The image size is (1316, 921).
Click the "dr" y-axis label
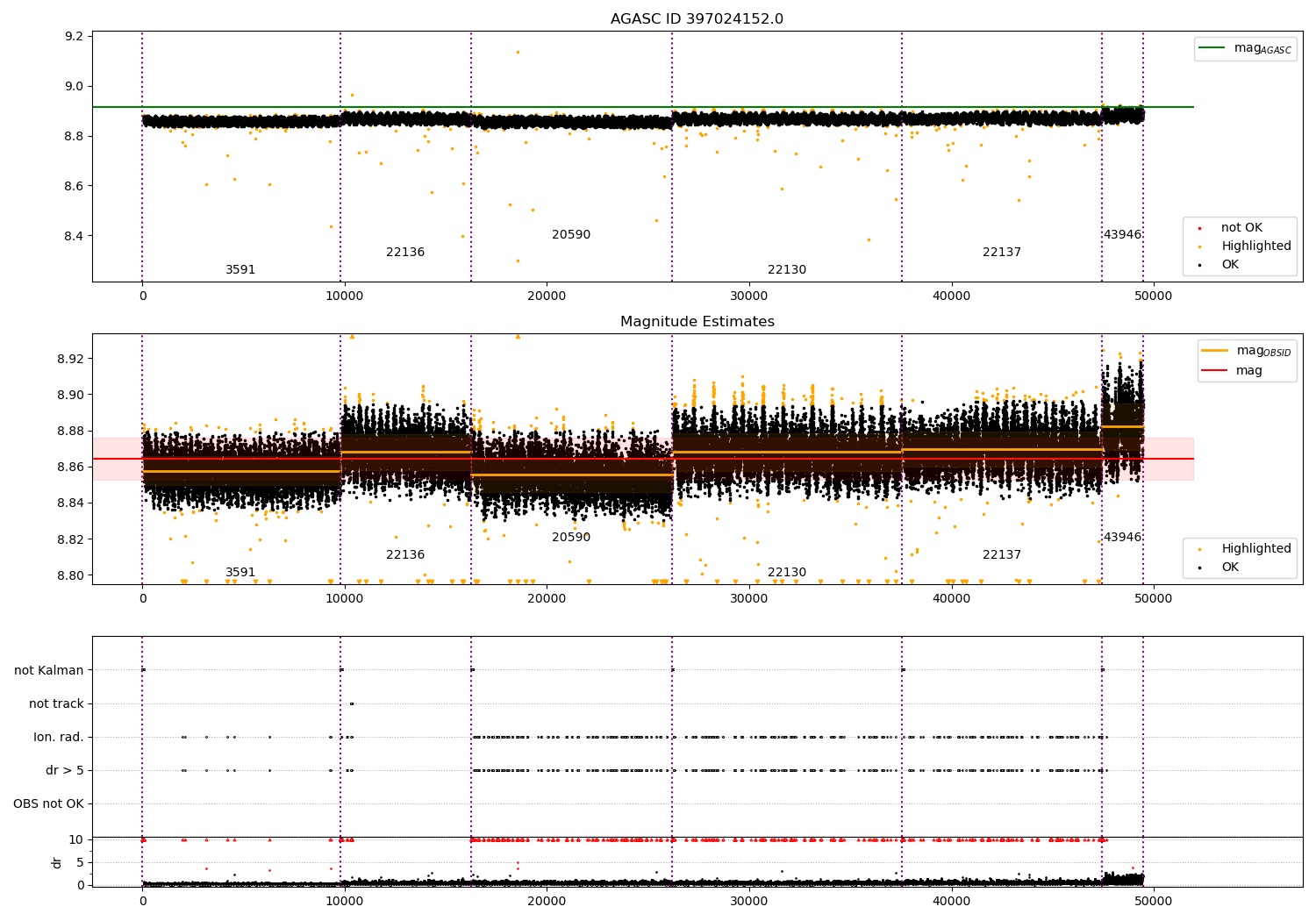point(57,862)
